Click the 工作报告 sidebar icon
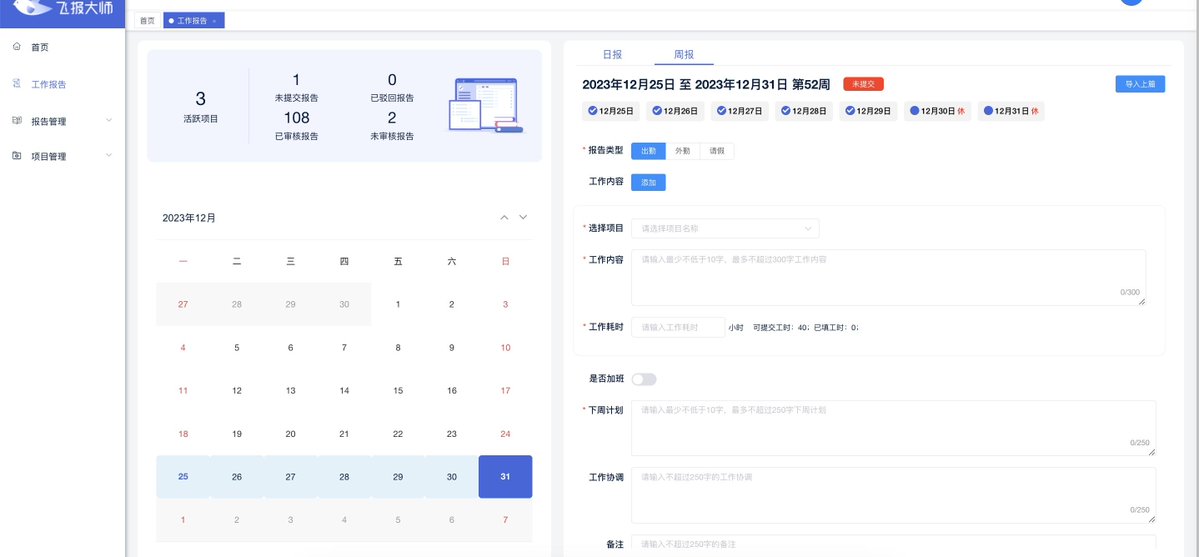This screenshot has width=1199, height=557. click(x=17, y=83)
